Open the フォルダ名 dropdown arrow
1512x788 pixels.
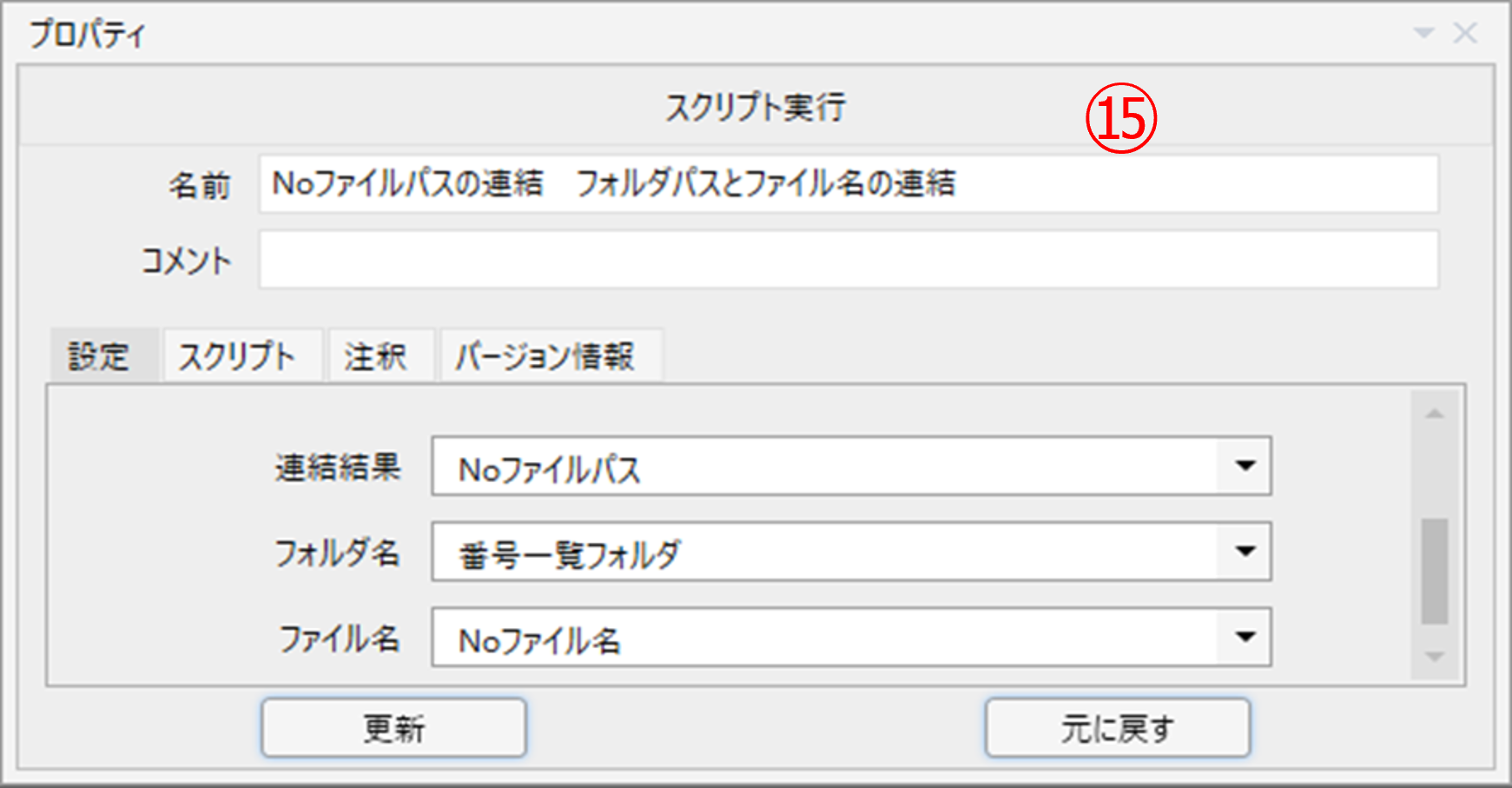click(x=1245, y=552)
